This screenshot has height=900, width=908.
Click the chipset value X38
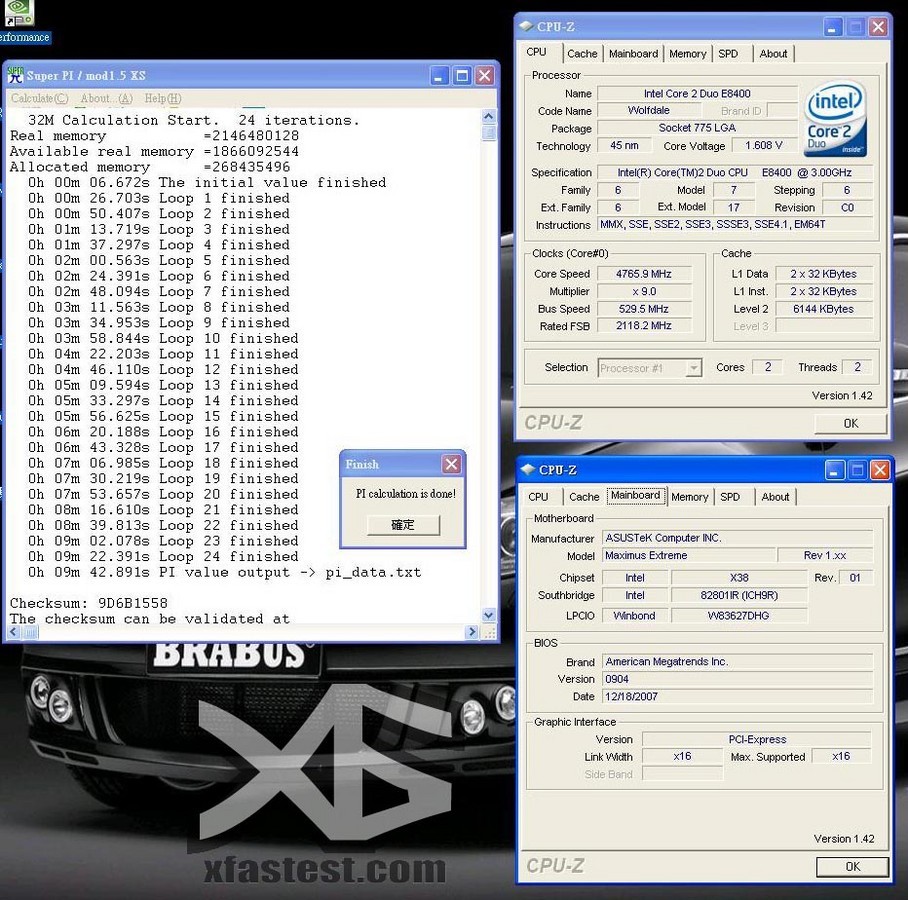739,577
